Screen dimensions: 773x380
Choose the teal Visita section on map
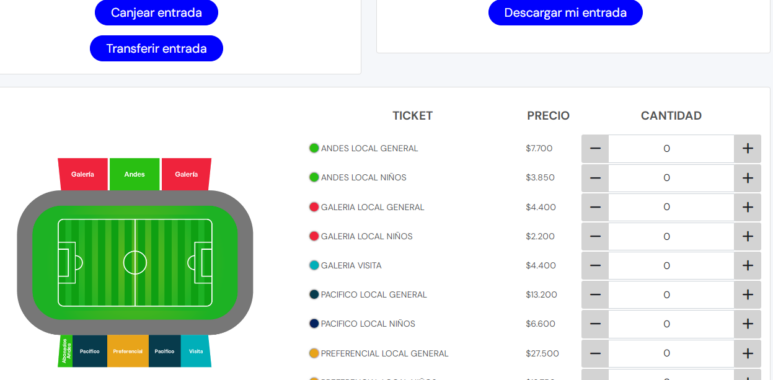[196, 351]
